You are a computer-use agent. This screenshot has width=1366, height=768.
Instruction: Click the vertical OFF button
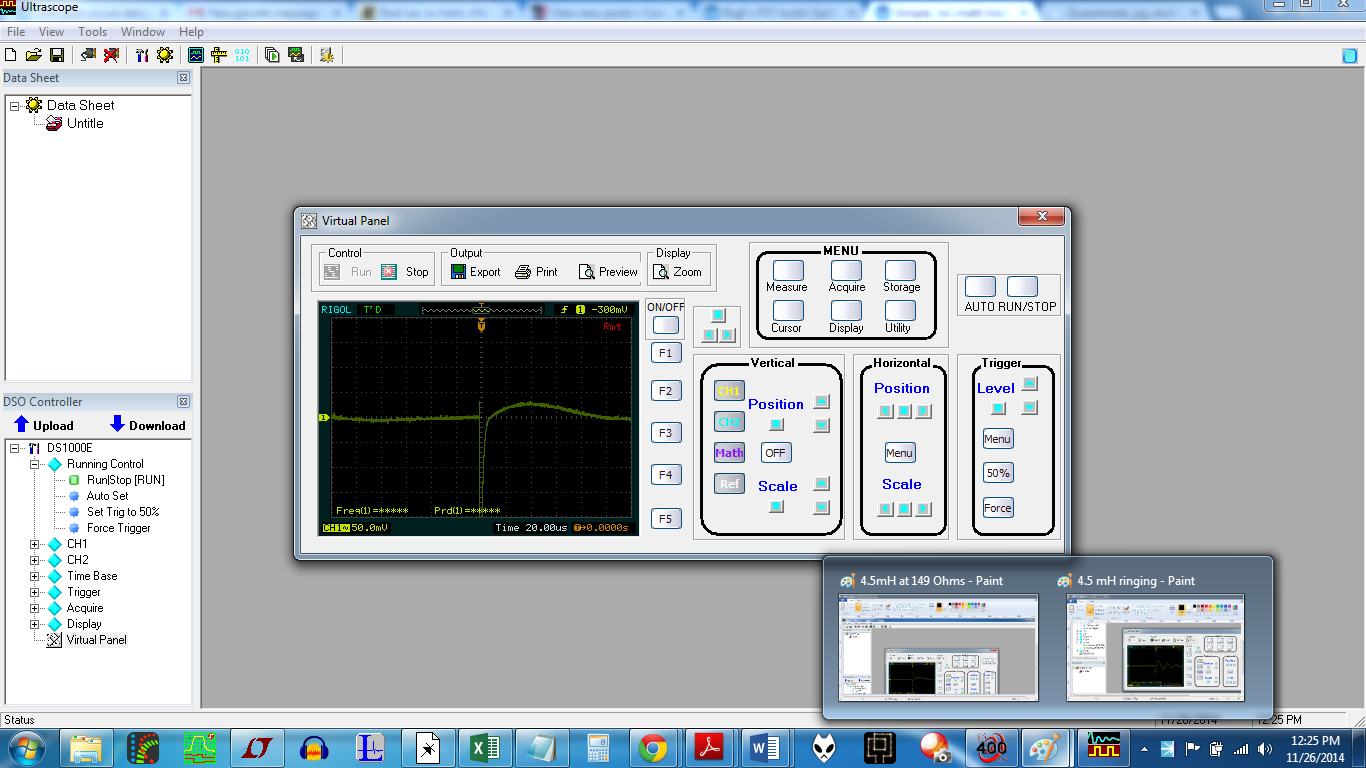(775, 453)
